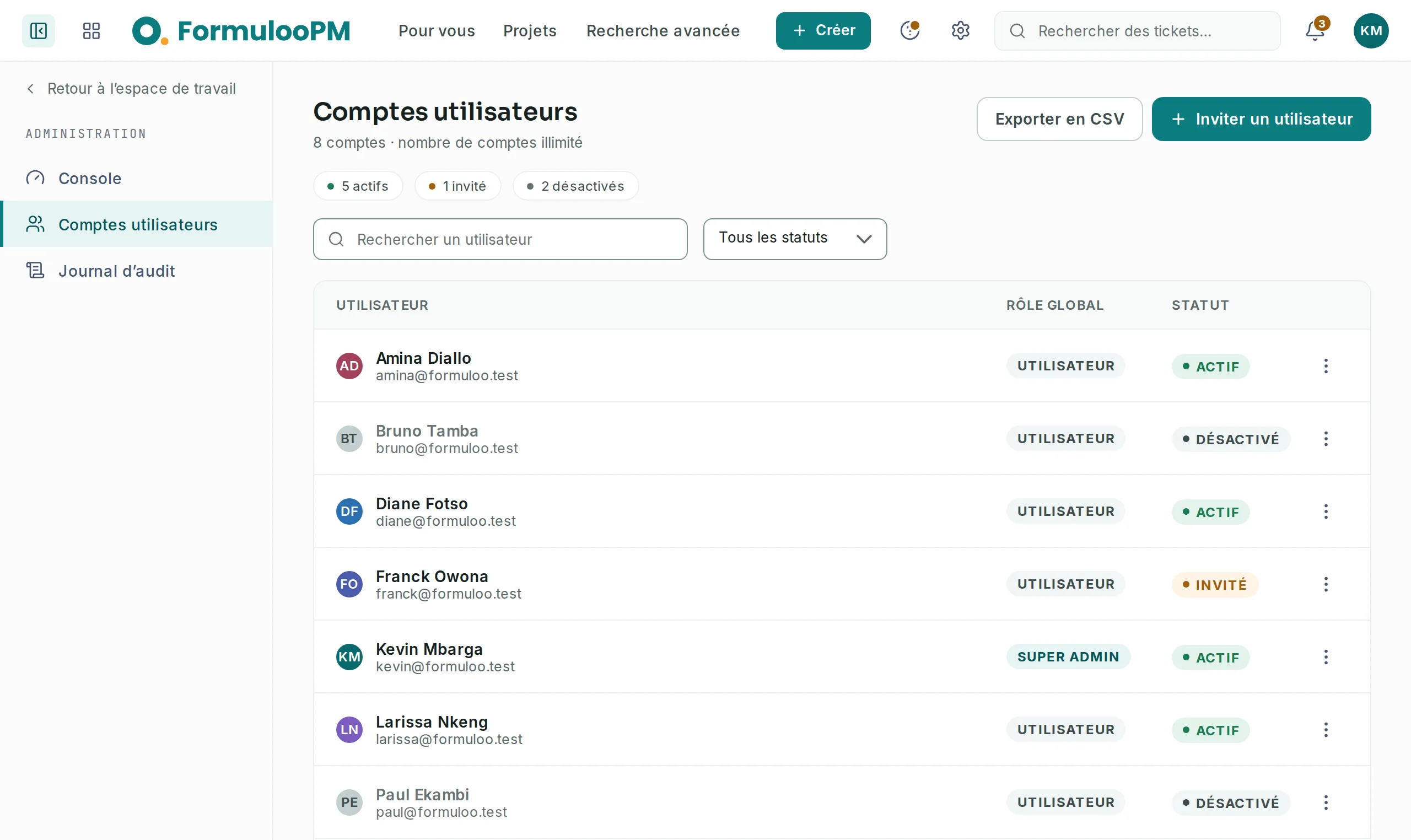Click Exporter en CSV
1411x840 pixels.
click(x=1059, y=119)
